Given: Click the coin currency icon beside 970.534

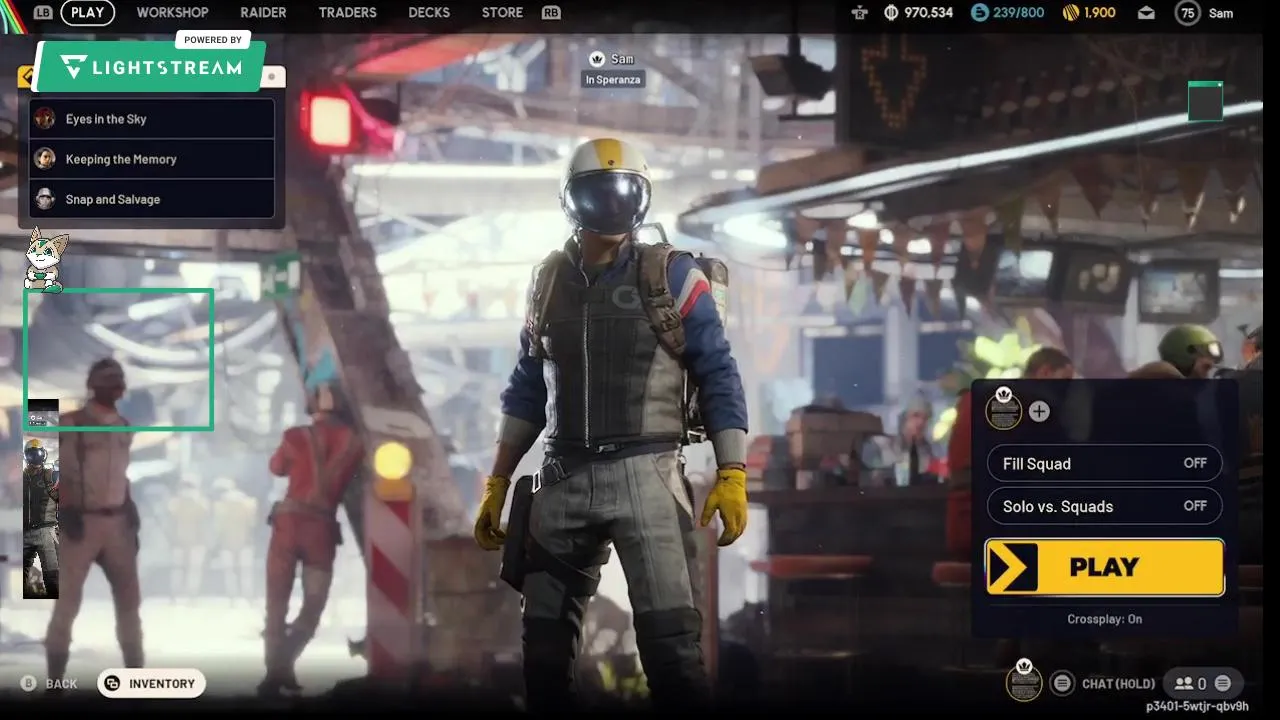Looking at the screenshot, I should click(x=892, y=13).
